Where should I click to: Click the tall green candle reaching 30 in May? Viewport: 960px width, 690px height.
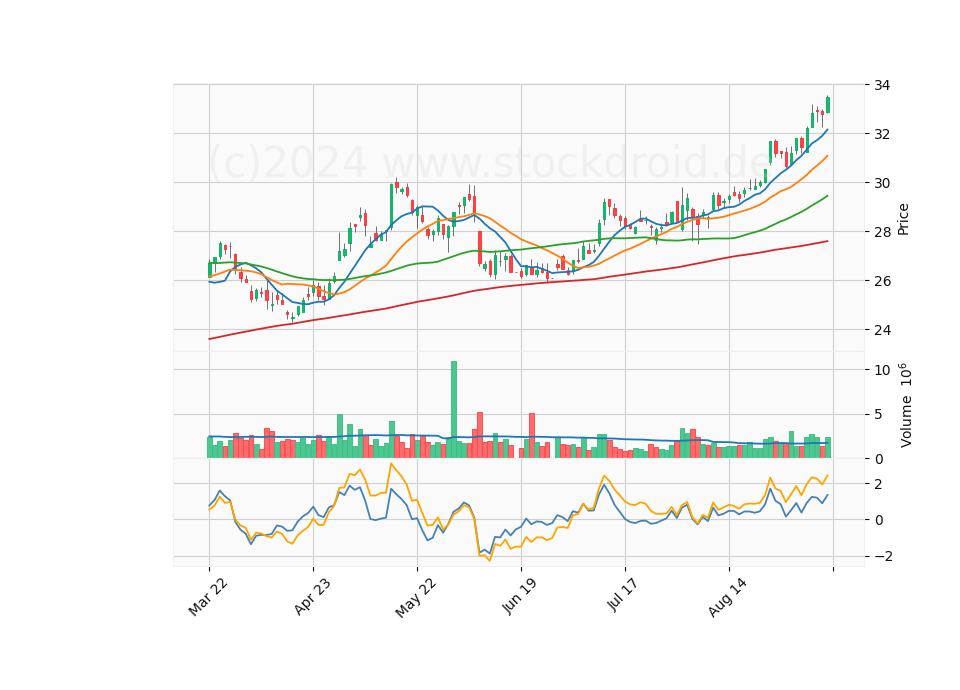pos(391,205)
